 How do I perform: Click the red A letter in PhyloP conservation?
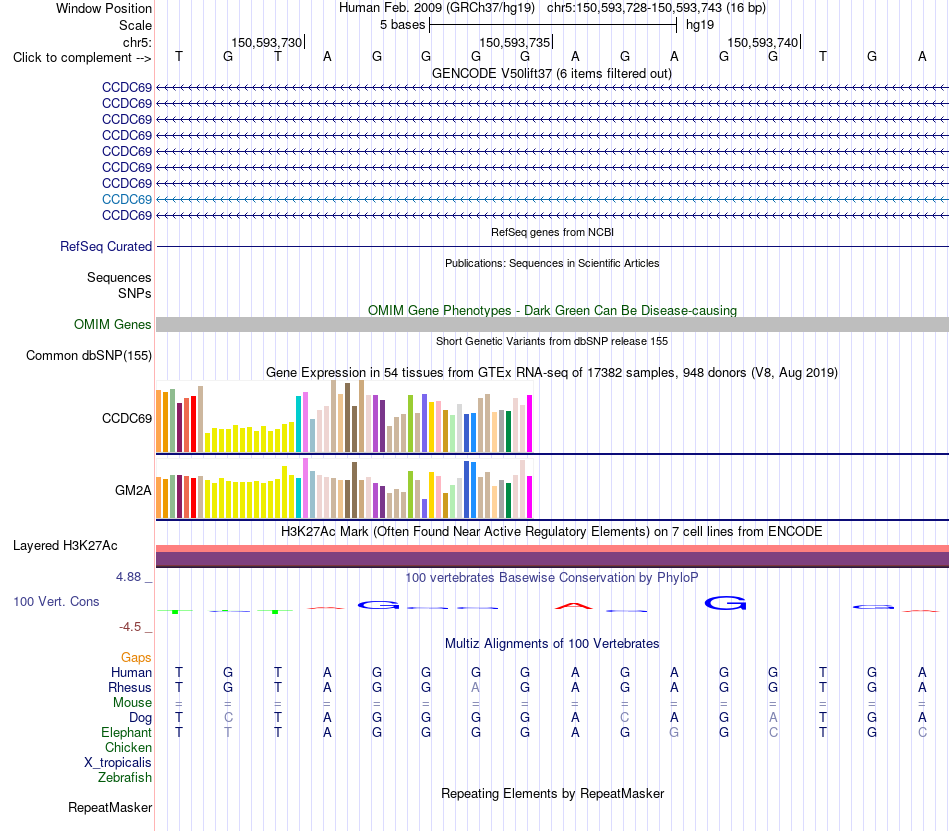pyautogui.click(x=574, y=605)
